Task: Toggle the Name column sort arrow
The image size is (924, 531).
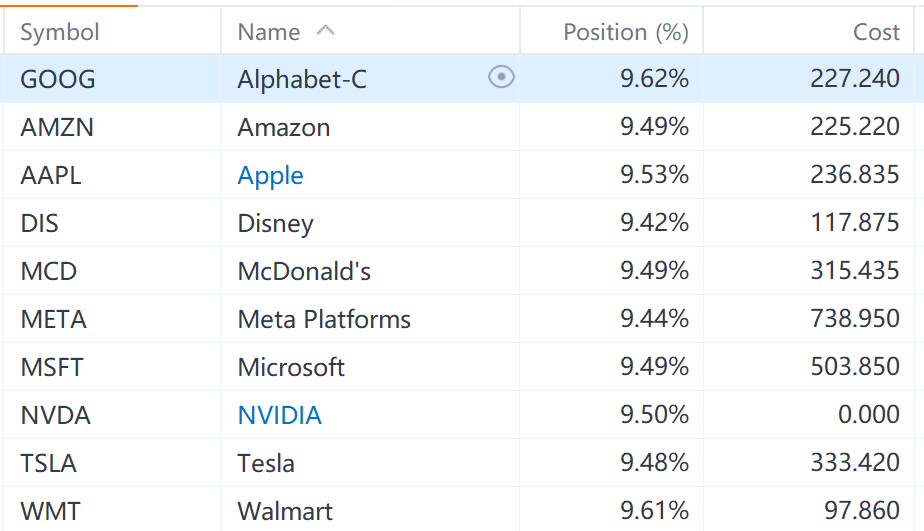Action: tap(325, 31)
